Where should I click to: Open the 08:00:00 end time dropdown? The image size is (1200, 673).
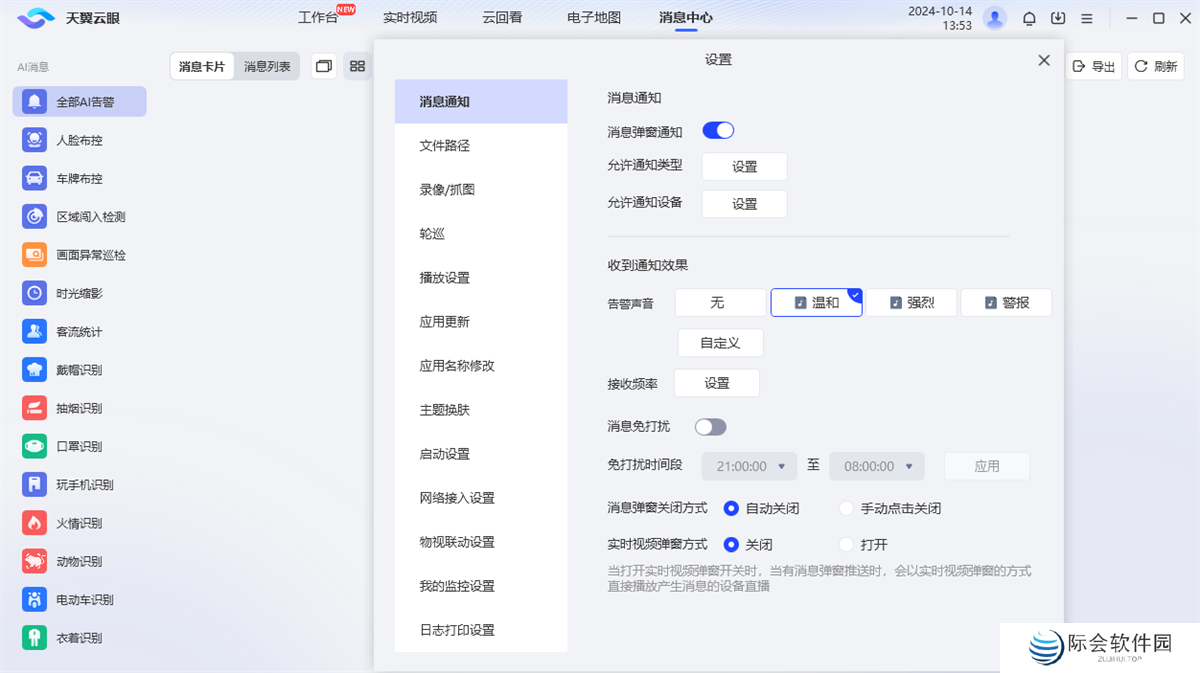(x=877, y=465)
